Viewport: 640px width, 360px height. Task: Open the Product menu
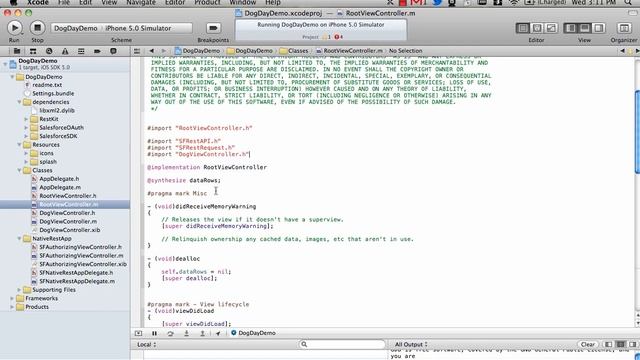click(x=207, y=2)
